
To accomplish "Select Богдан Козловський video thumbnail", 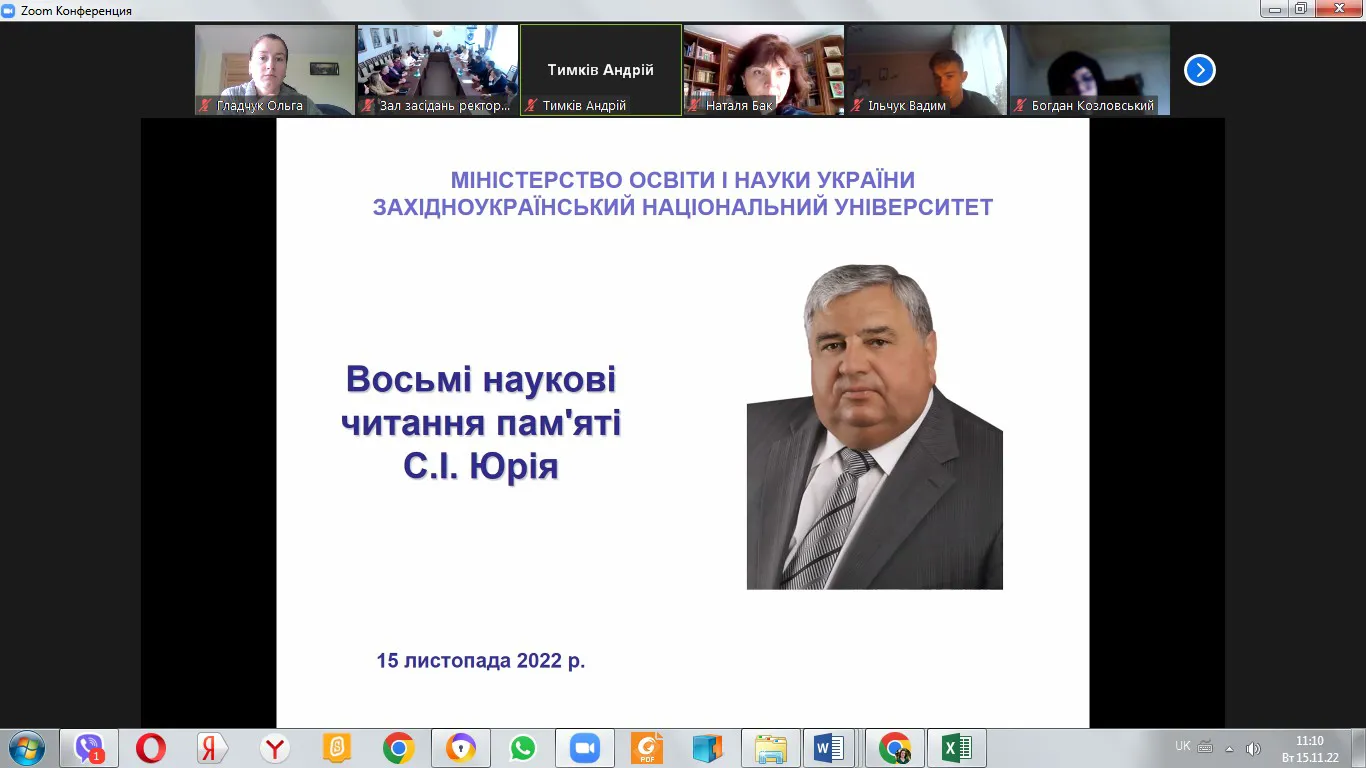I will click(x=1089, y=70).
